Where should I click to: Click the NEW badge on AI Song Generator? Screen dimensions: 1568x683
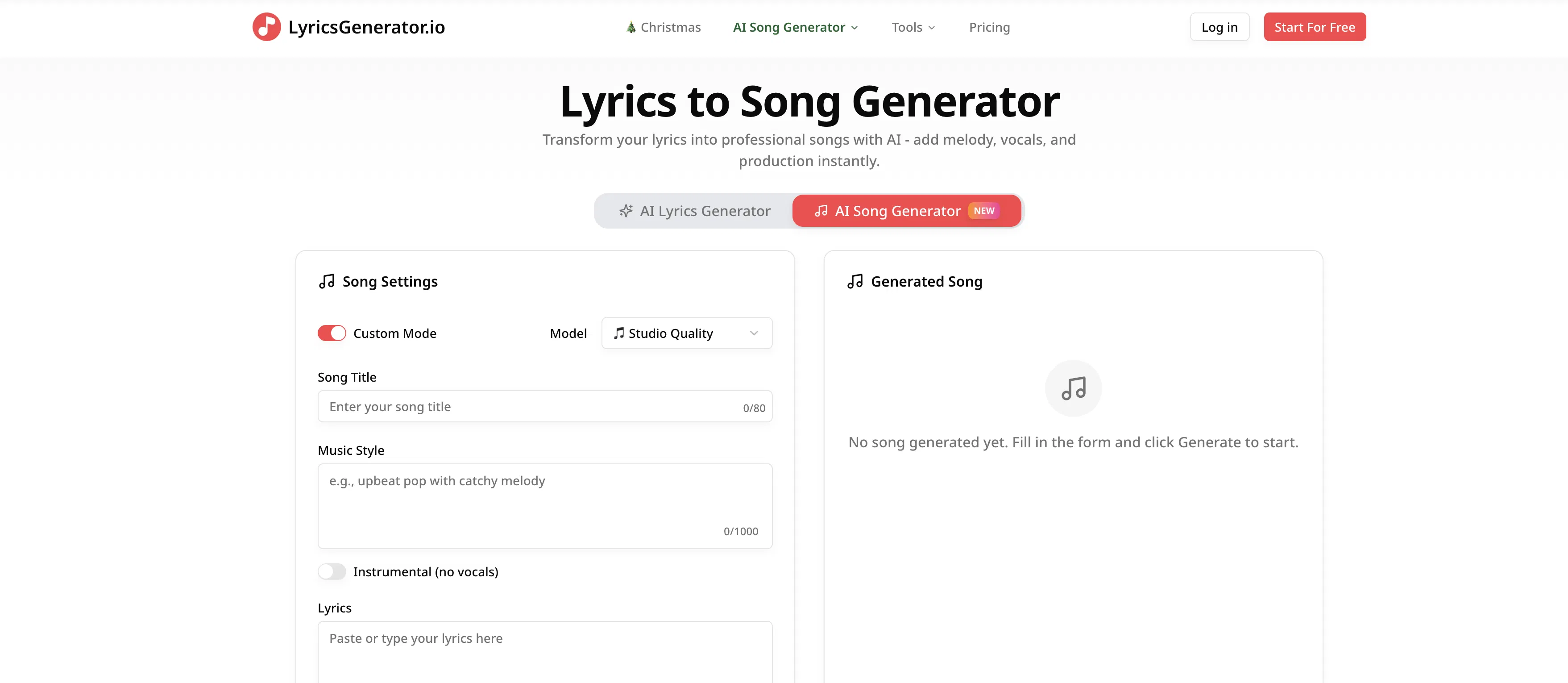[x=983, y=211]
